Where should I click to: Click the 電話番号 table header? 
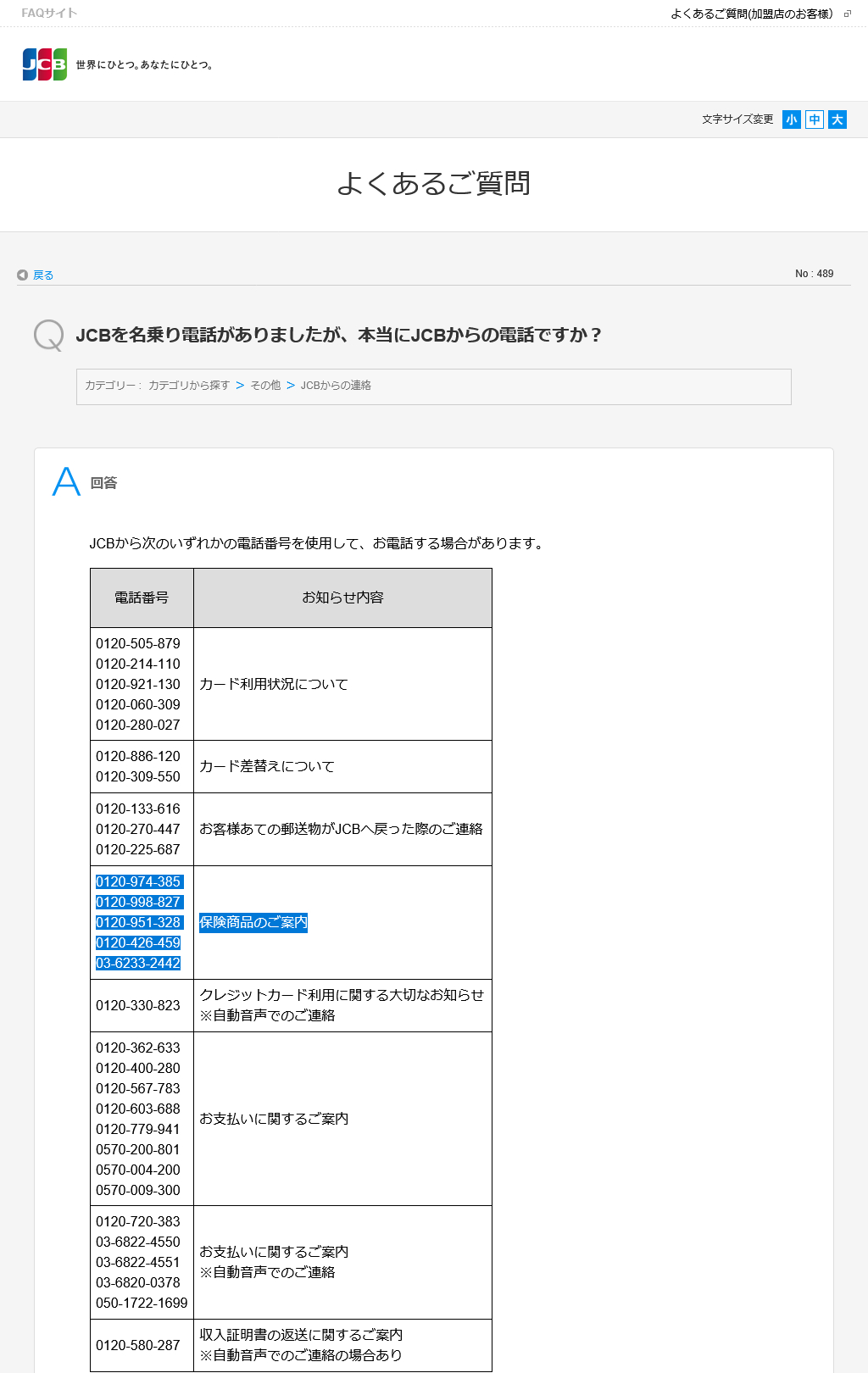142,598
